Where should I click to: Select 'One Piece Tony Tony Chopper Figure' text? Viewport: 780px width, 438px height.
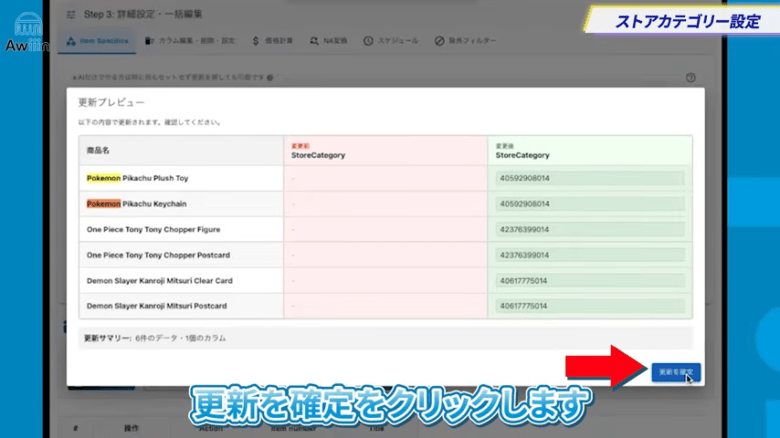coord(153,229)
